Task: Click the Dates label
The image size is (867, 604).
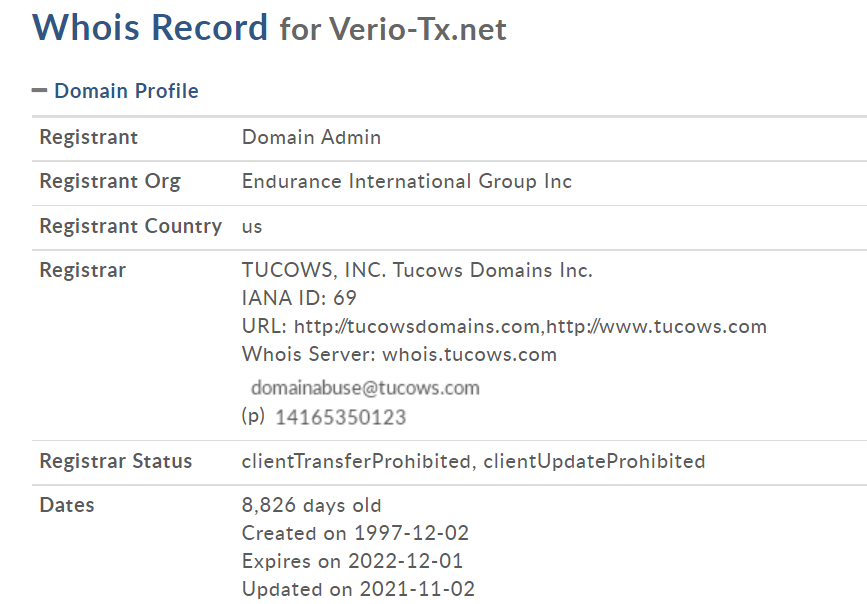Action: click(x=67, y=505)
